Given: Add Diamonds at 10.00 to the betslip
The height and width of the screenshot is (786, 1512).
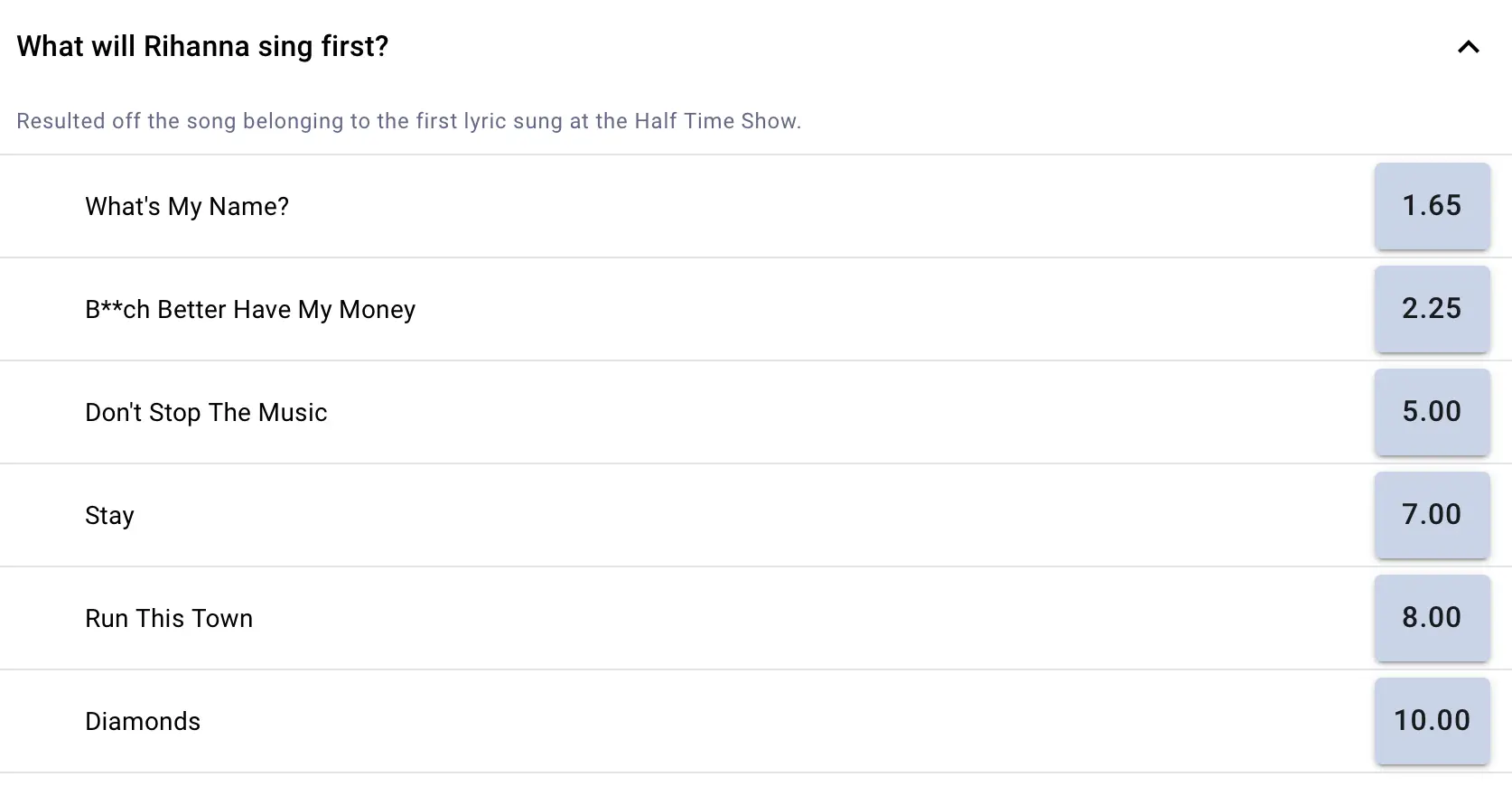Looking at the screenshot, I should [1432, 721].
